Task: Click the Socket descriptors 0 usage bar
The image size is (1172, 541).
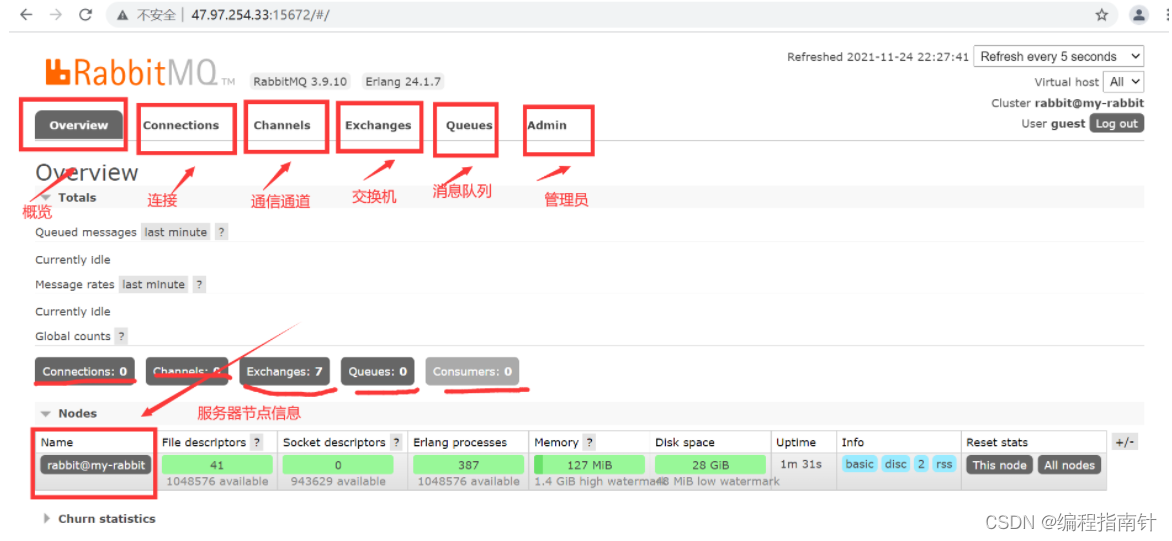Action: 338,465
